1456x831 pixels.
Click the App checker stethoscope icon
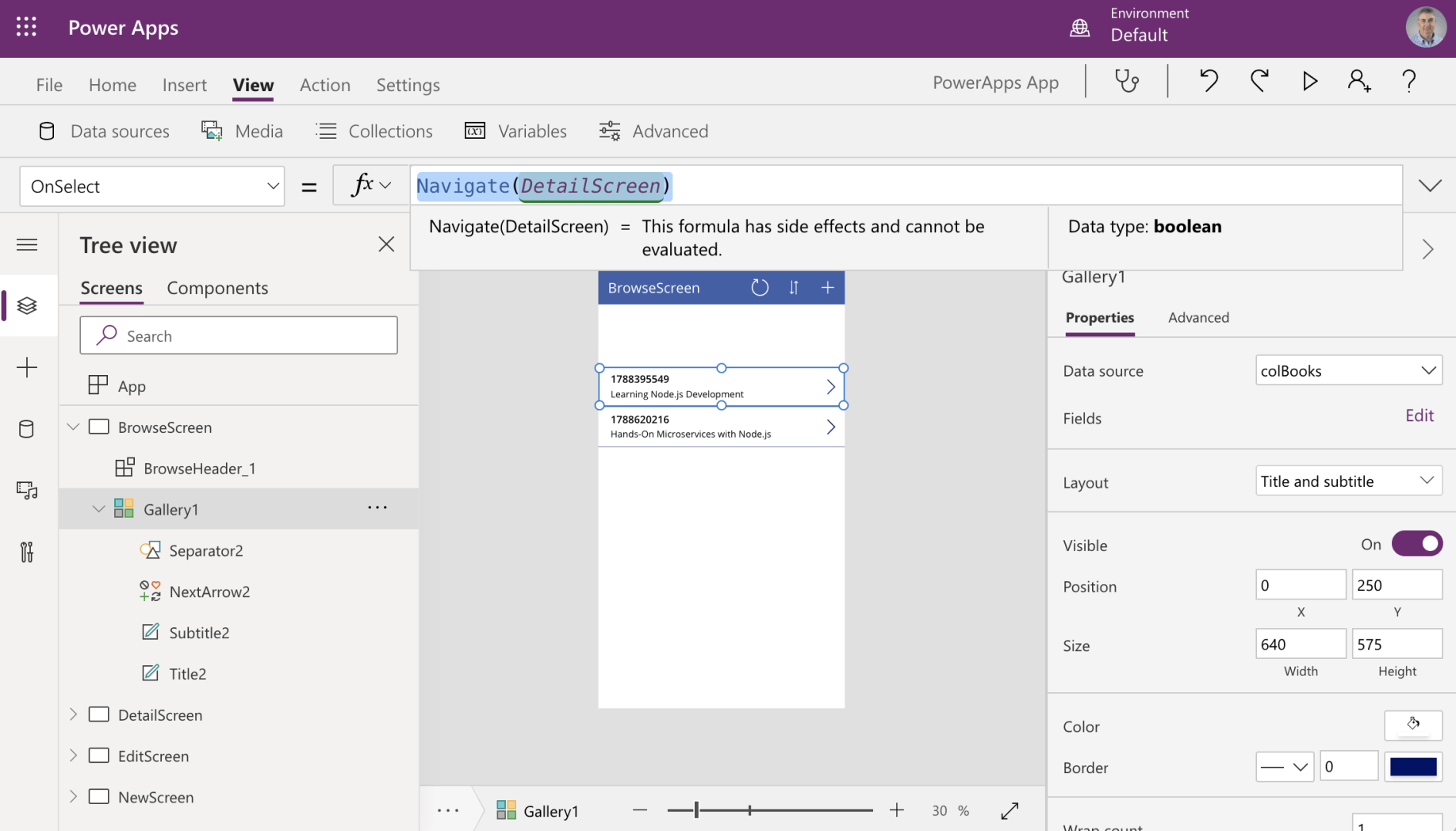(x=1126, y=81)
